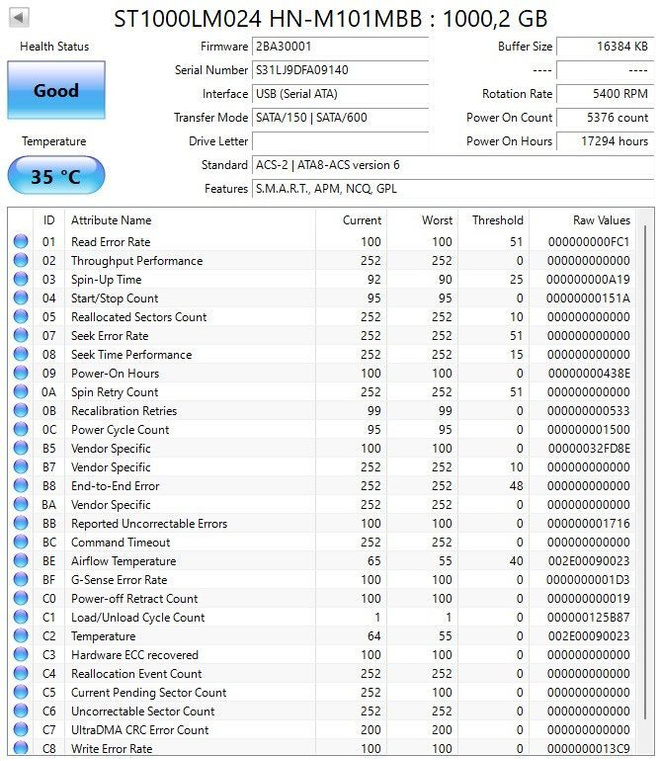Select the Start/Stop Count attribute name
The image size is (660, 761).
pos(115,298)
